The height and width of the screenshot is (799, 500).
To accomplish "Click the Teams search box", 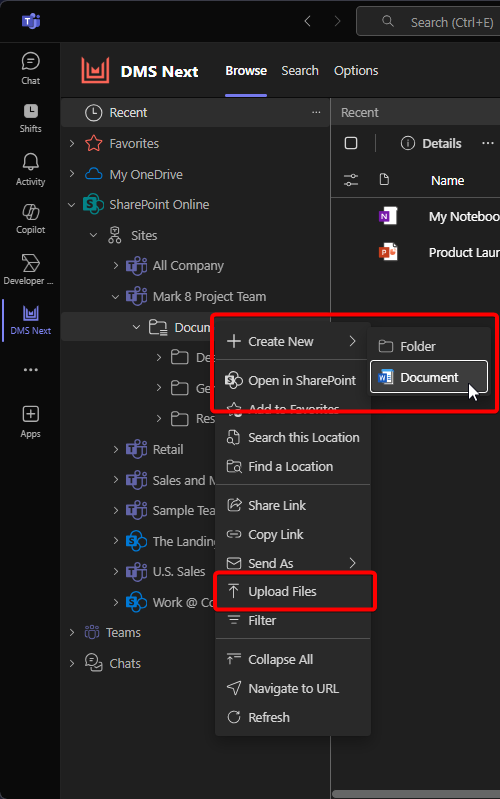I will pos(428,21).
